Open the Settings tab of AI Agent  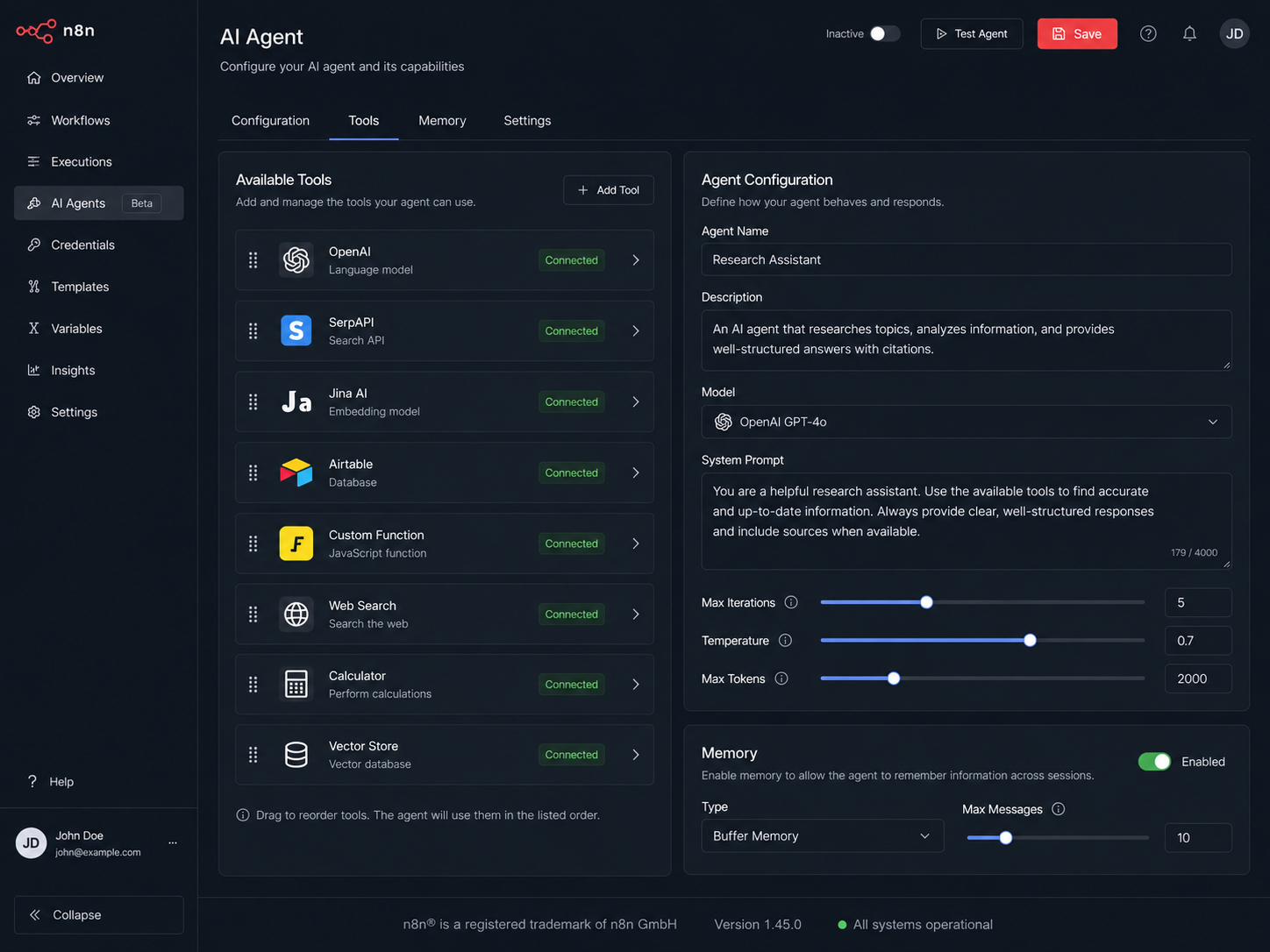point(527,121)
